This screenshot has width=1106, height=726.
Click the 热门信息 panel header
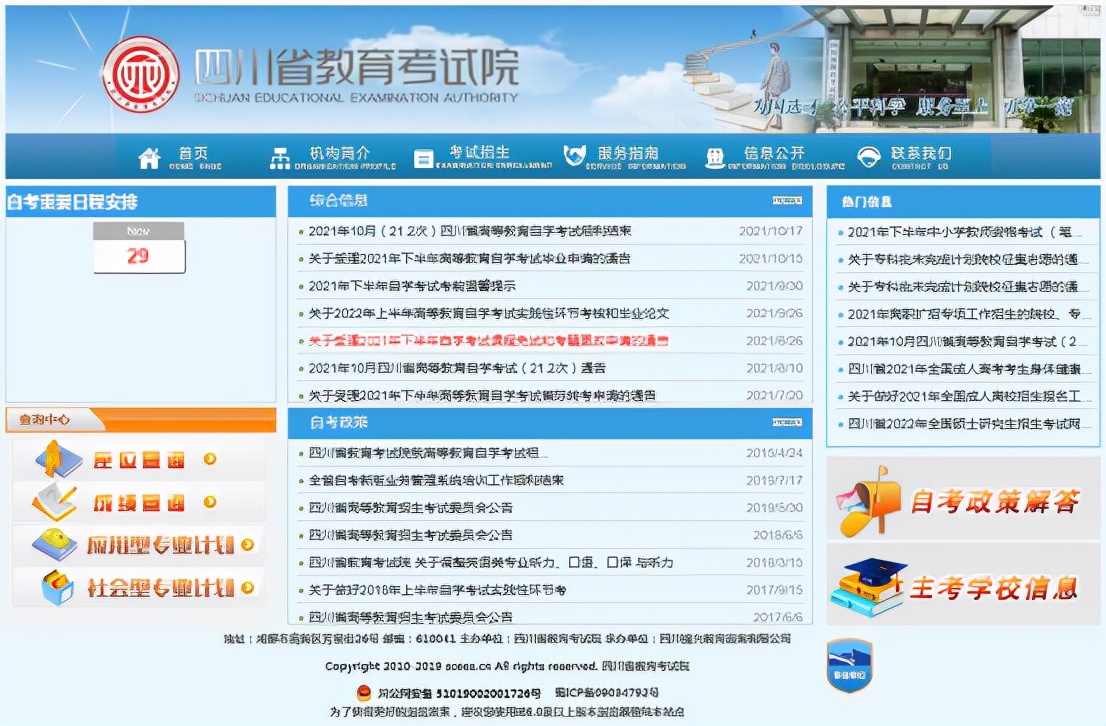[963, 202]
